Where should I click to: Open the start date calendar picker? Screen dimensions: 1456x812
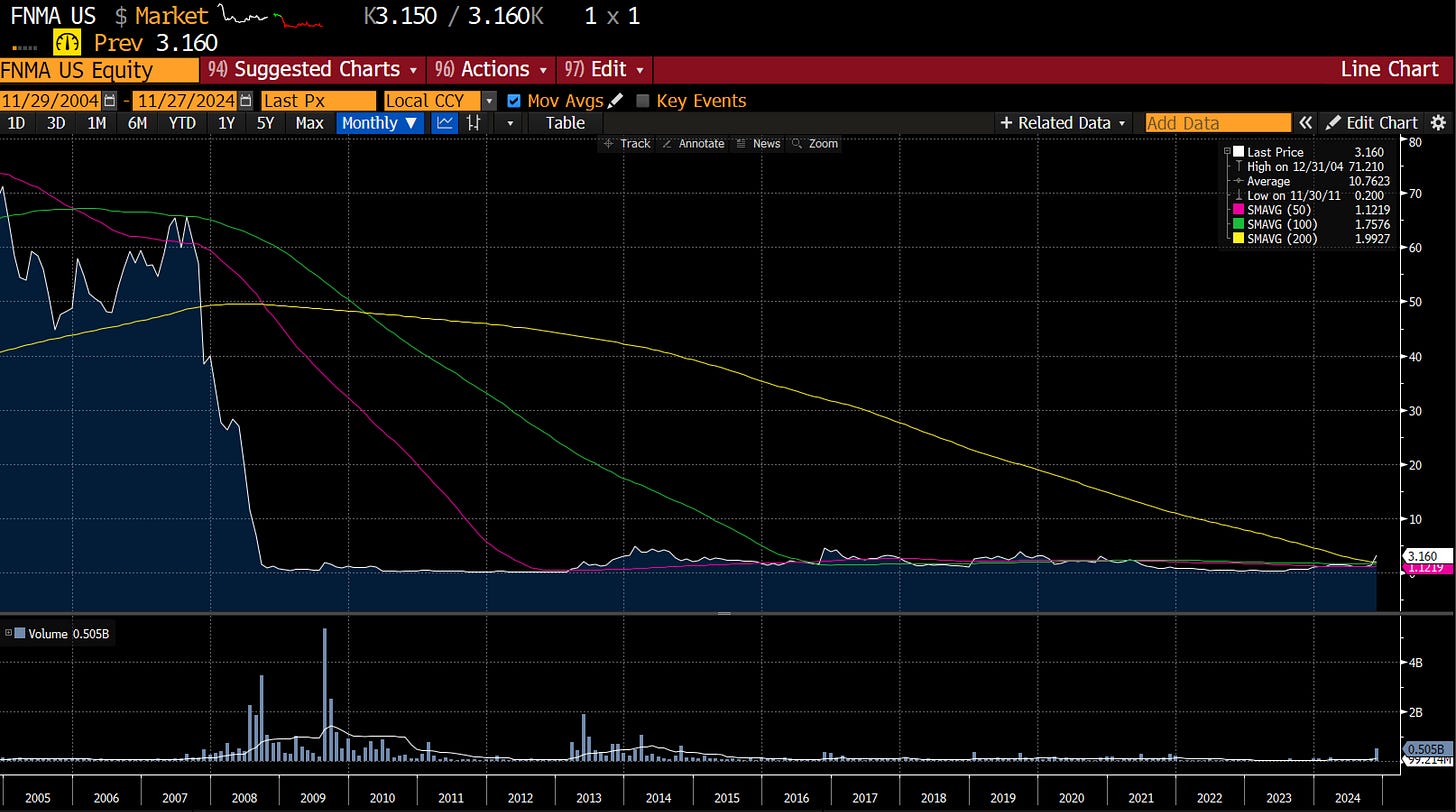click(x=110, y=101)
